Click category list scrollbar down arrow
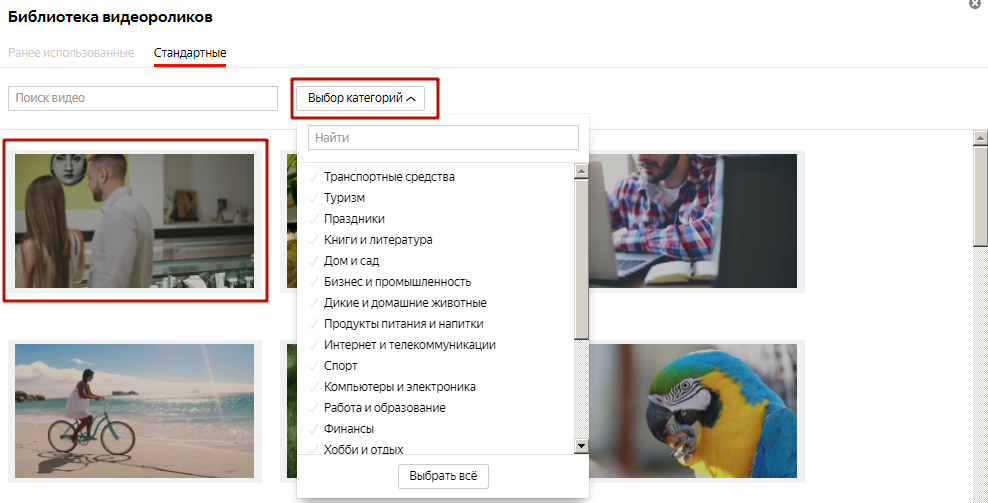Viewport: 988px width, 503px height. pyautogui.click(x=582, y=446)
